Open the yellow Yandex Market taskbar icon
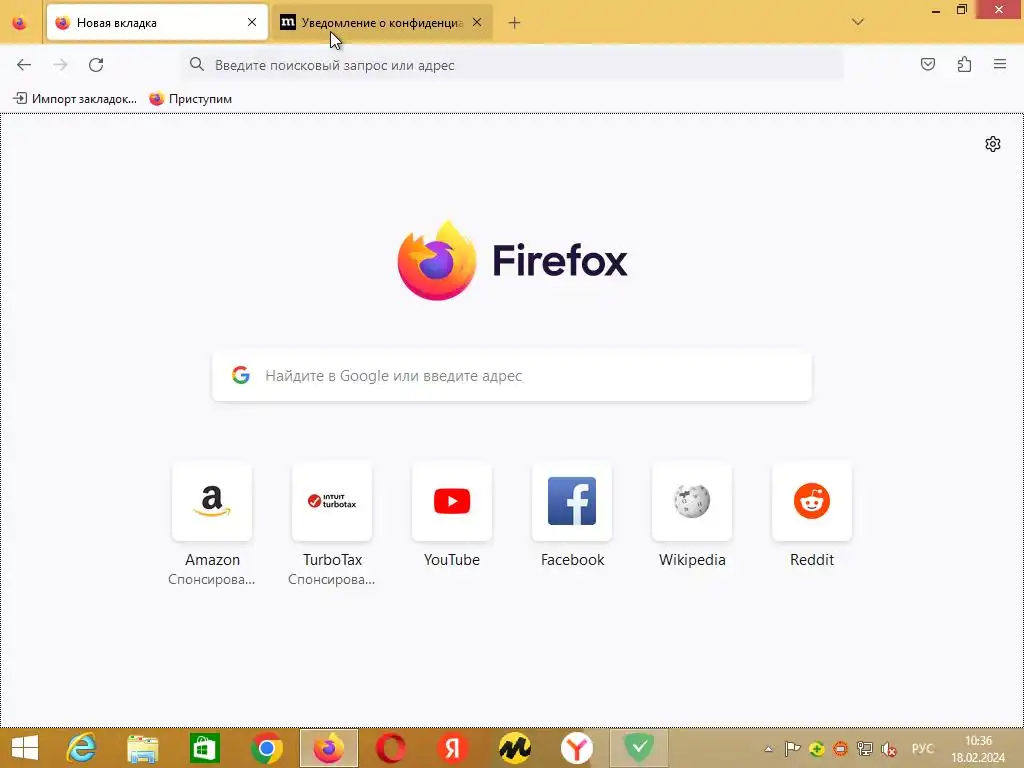1024x768 pixels. (x=515, y=748)
